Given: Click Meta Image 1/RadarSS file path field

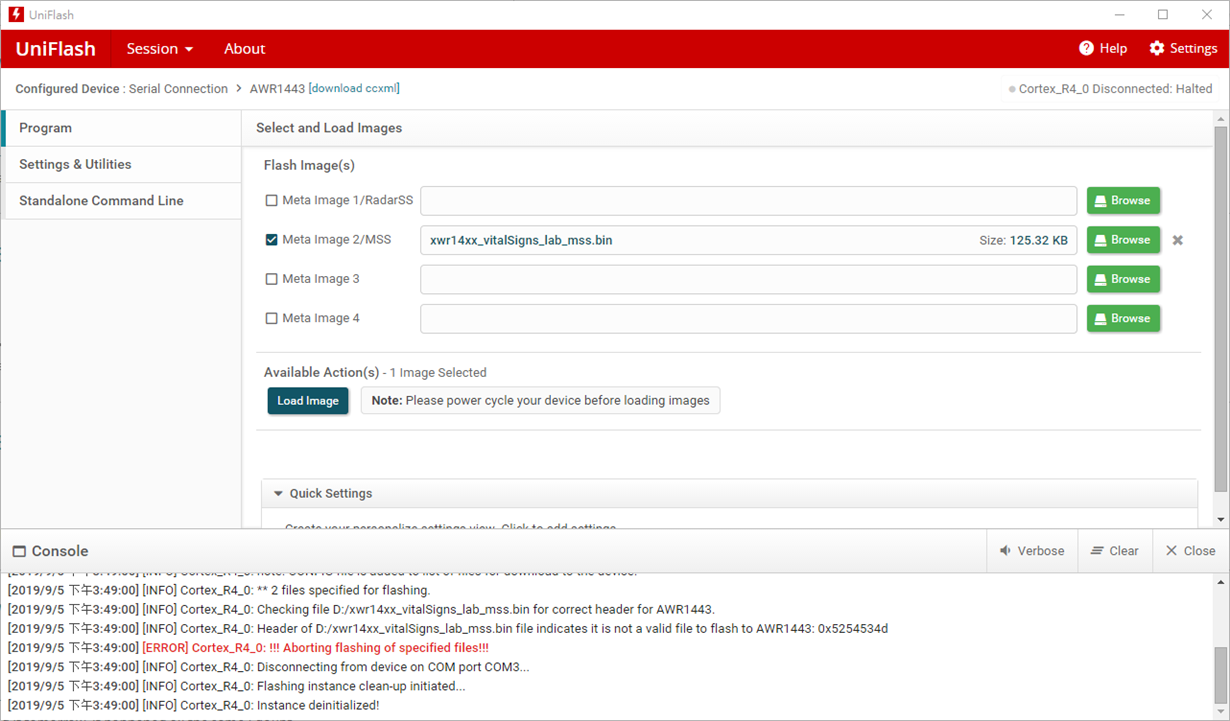Looking at the screenshot, I should click(748, 200).
